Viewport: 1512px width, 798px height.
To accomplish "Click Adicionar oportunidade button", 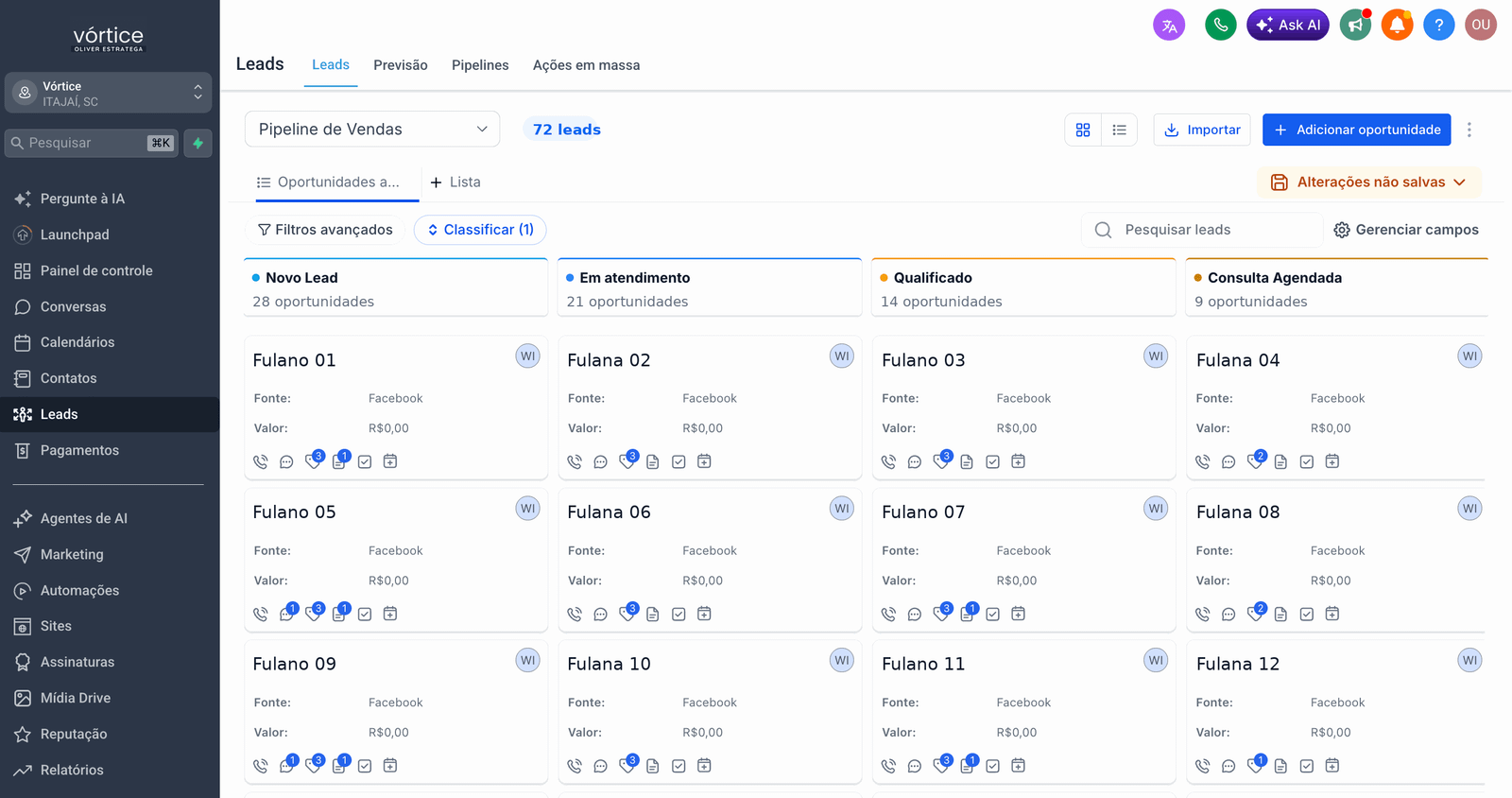I will pyautogui.click(x=1356, y=130).
